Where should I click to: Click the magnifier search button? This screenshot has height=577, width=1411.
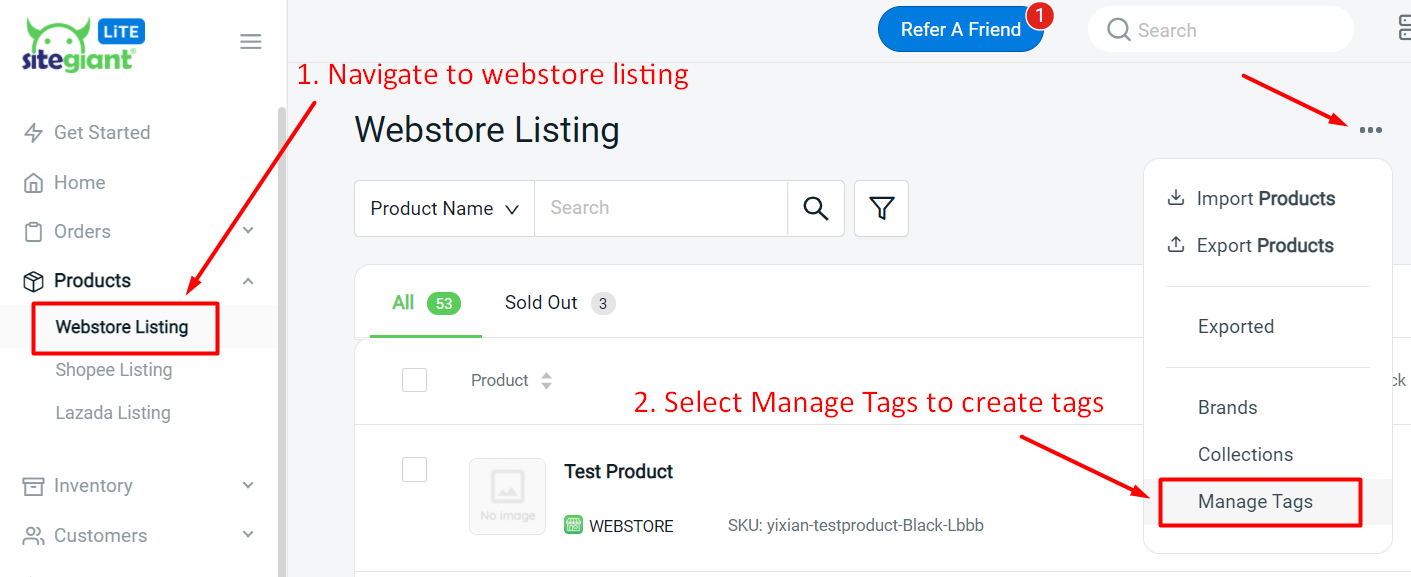point(816,208)
